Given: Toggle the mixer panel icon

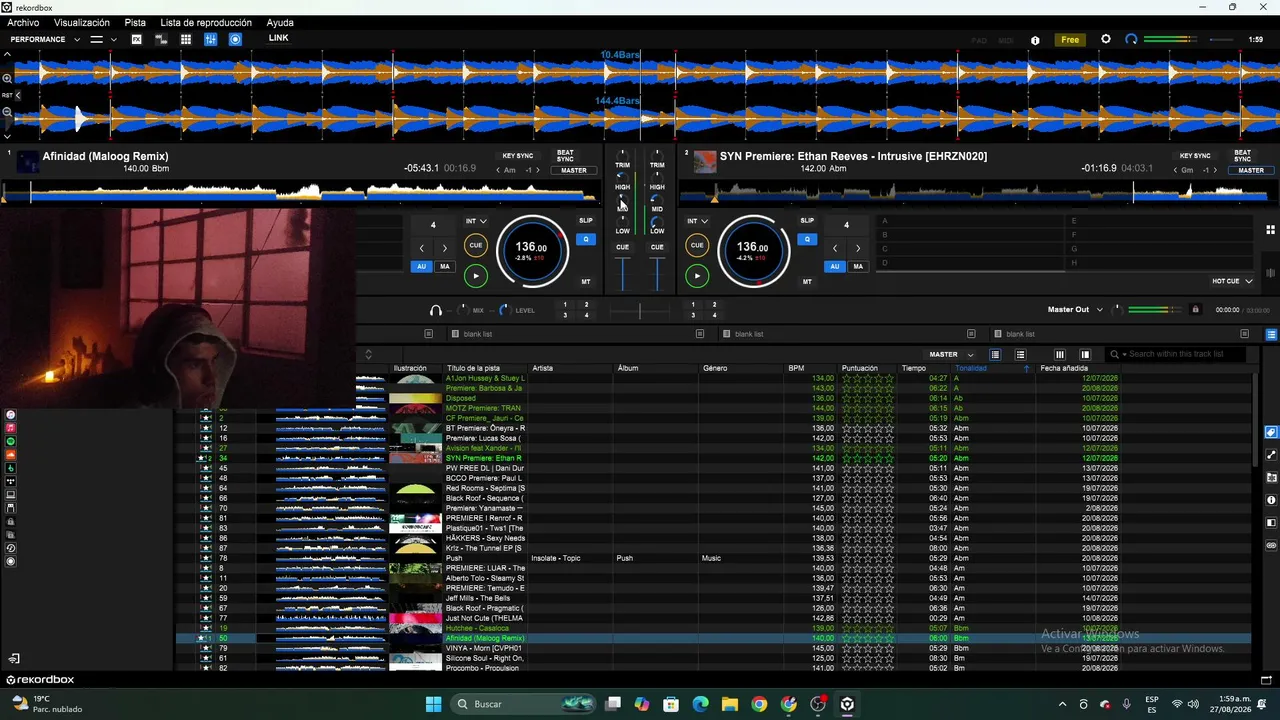Looking at the screenshot, I should (210, 39).
